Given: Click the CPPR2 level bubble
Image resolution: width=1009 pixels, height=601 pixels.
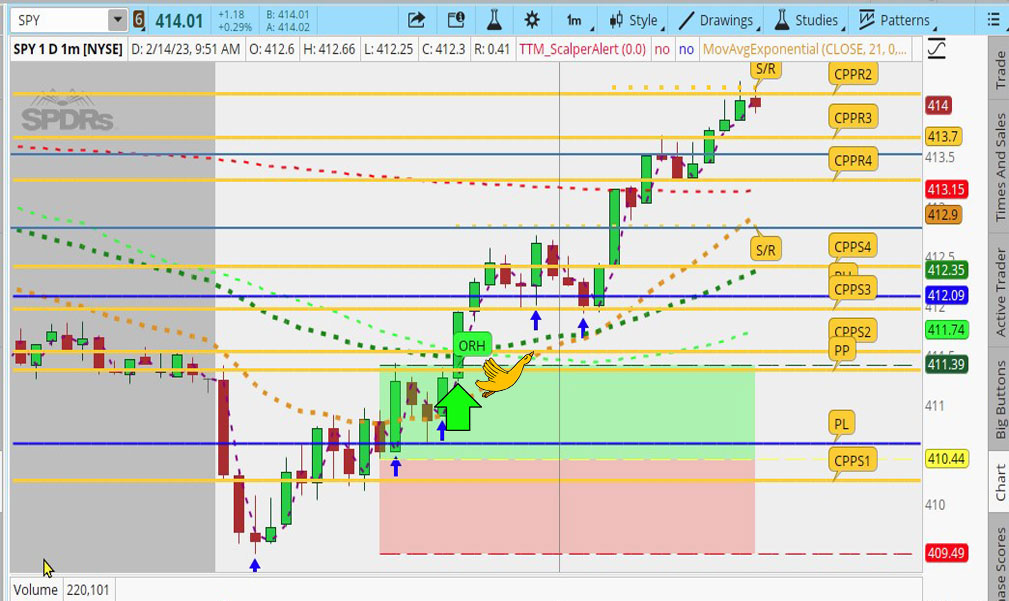Looking at the screenshot, I should point(853,75).
